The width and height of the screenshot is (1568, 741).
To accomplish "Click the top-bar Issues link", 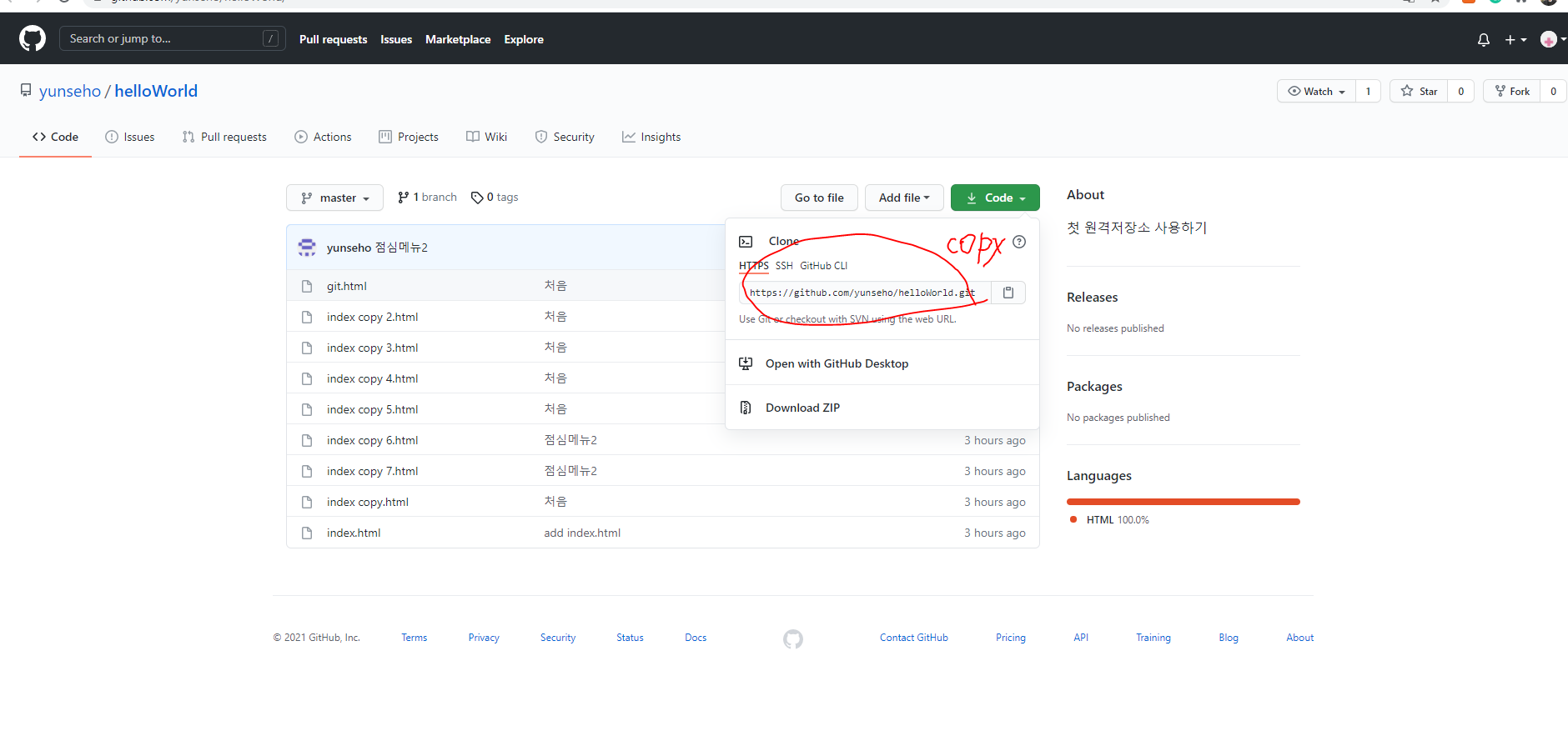I will coord(396,39).
